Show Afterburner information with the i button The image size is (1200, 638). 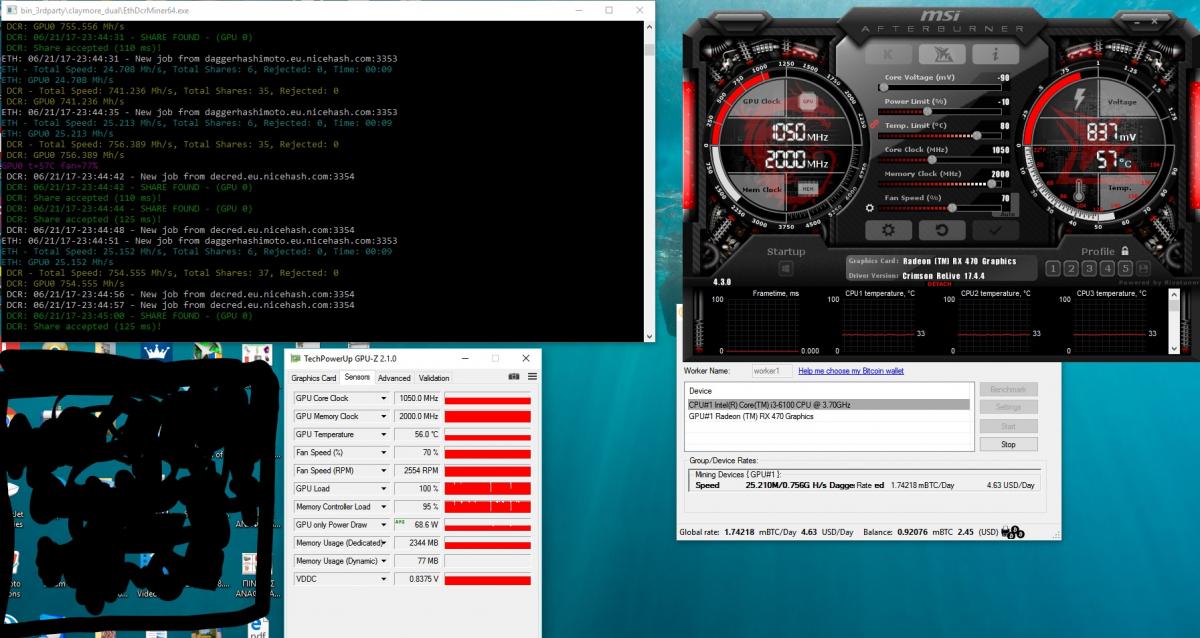pyautogui.click(x=996, y=54)
